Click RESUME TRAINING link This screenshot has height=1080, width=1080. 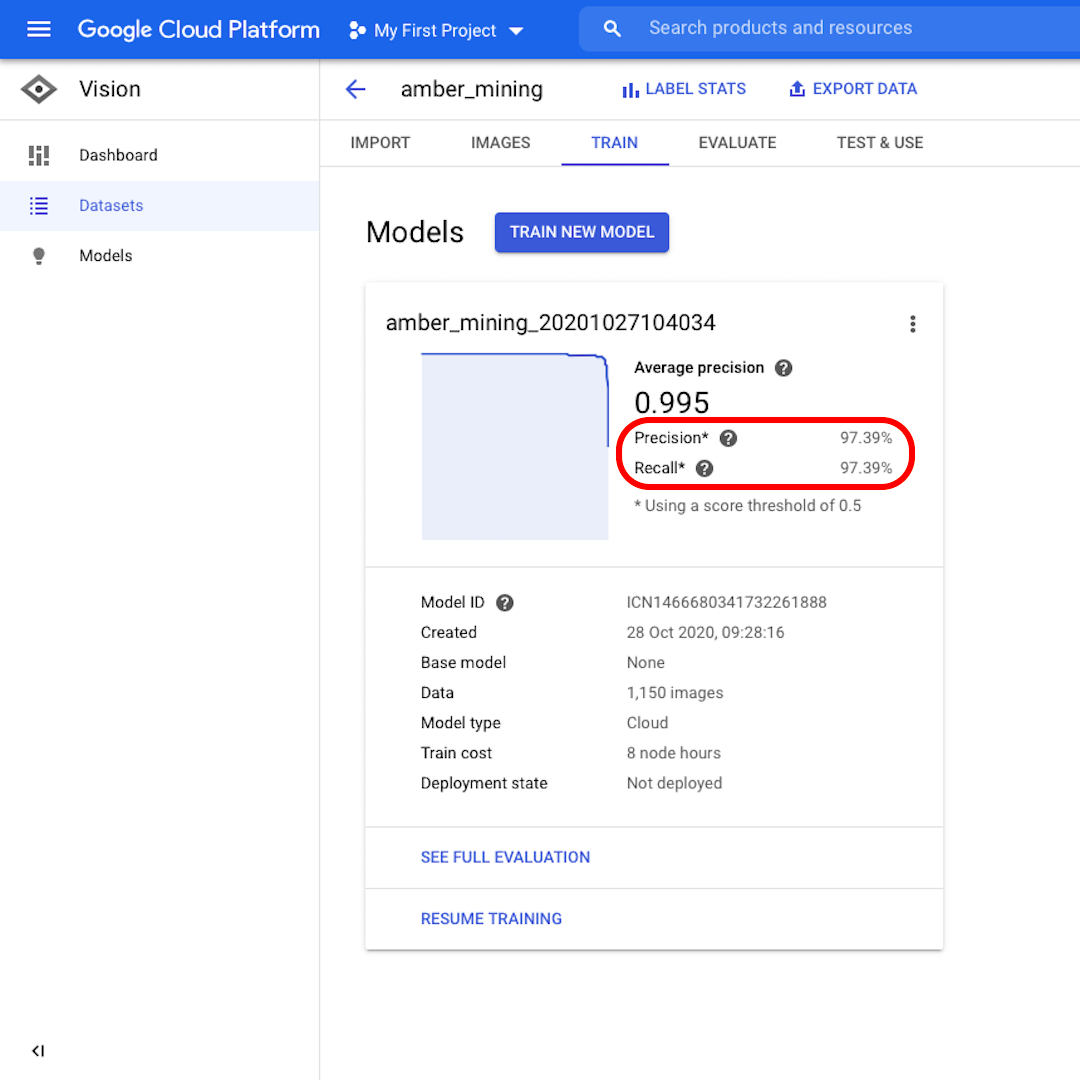point(491,918)
